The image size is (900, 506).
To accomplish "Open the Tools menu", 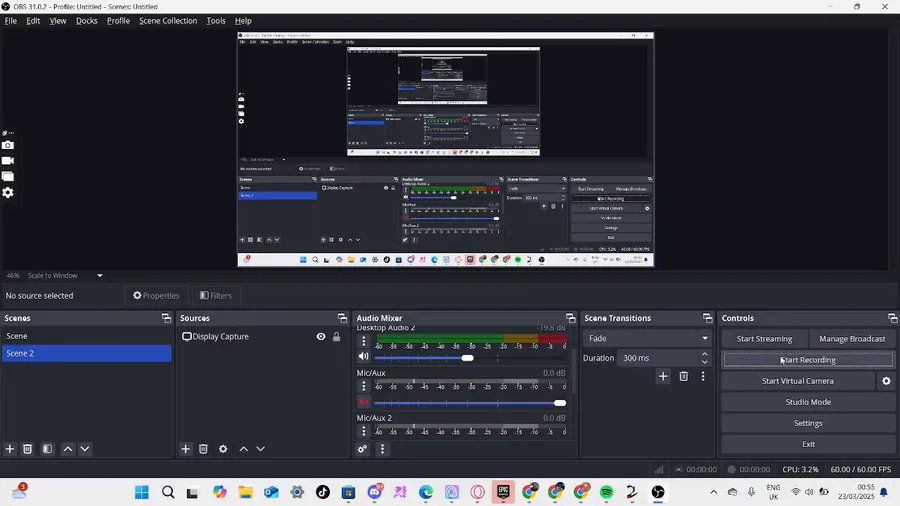I will coord(216,21).
